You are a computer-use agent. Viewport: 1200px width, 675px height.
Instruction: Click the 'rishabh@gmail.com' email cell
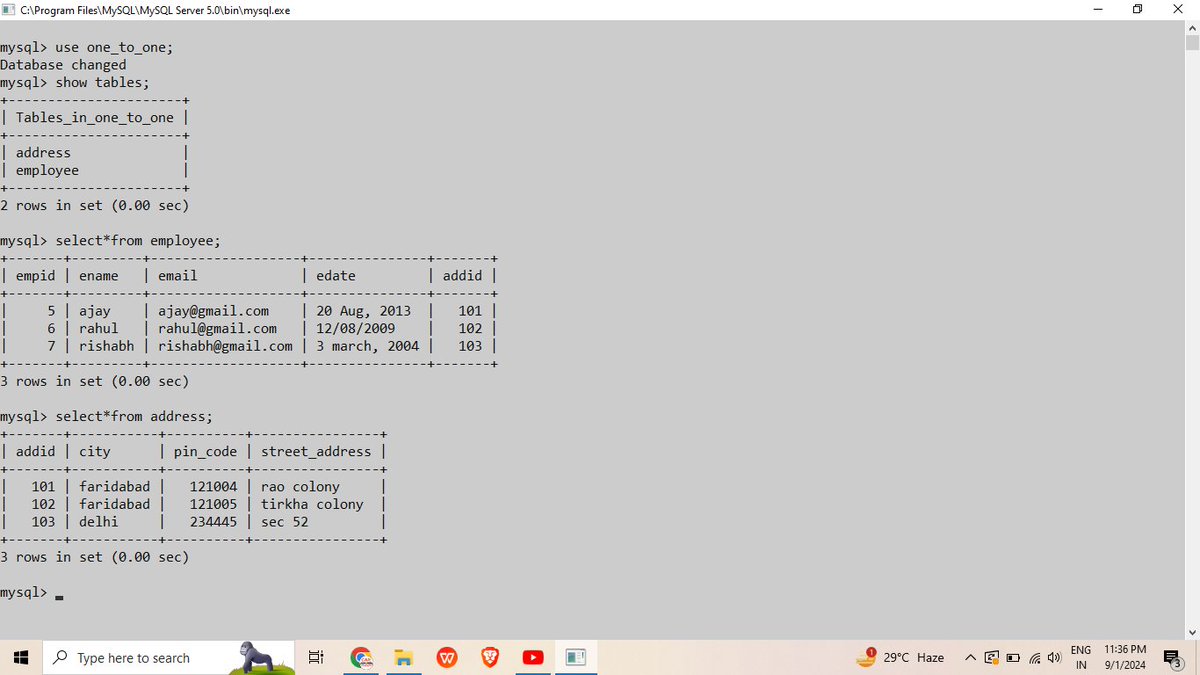point(225,345)
